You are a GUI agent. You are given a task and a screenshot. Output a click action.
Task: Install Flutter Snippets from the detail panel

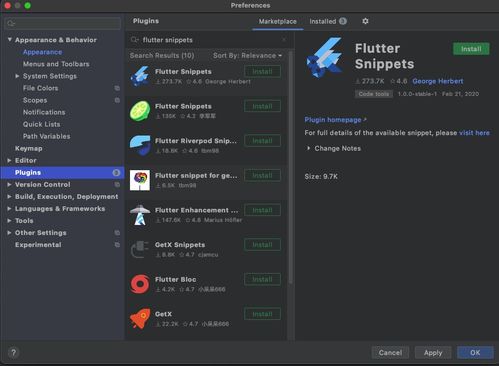click(x=471, y=49)
